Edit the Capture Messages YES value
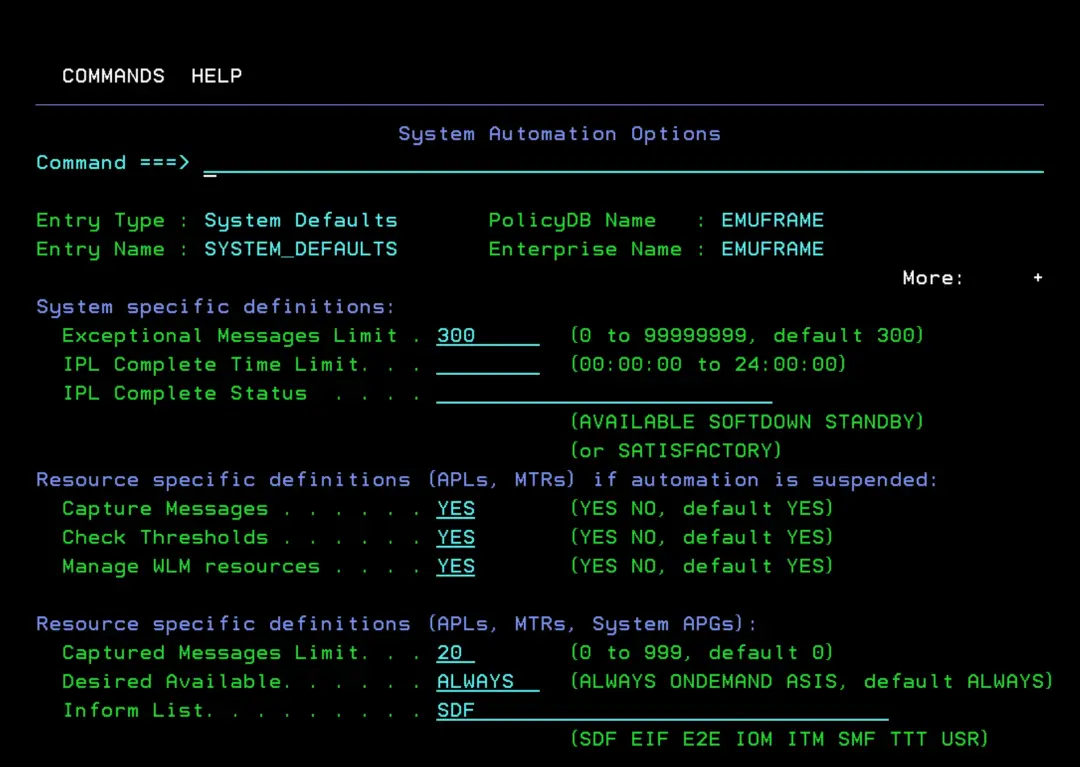This screenshot has height=767, width=1080. tap(455, 509)
